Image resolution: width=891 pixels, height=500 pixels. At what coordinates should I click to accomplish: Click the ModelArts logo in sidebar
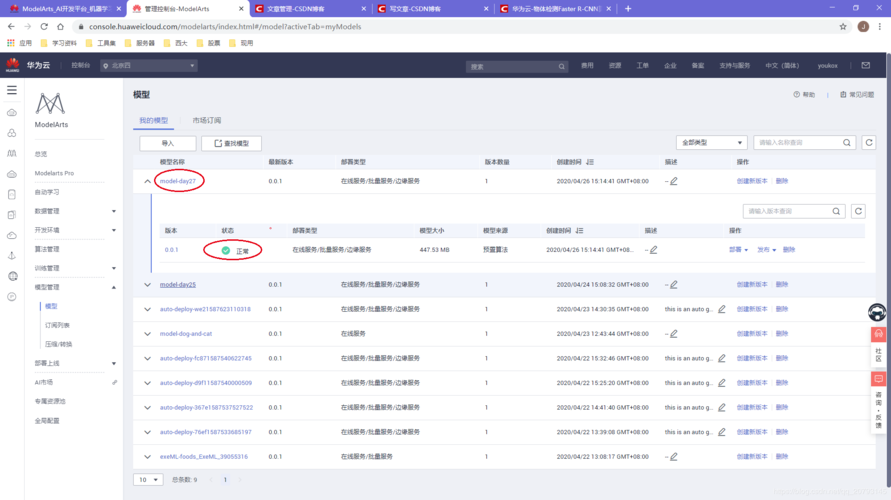[x=51, y=104]
